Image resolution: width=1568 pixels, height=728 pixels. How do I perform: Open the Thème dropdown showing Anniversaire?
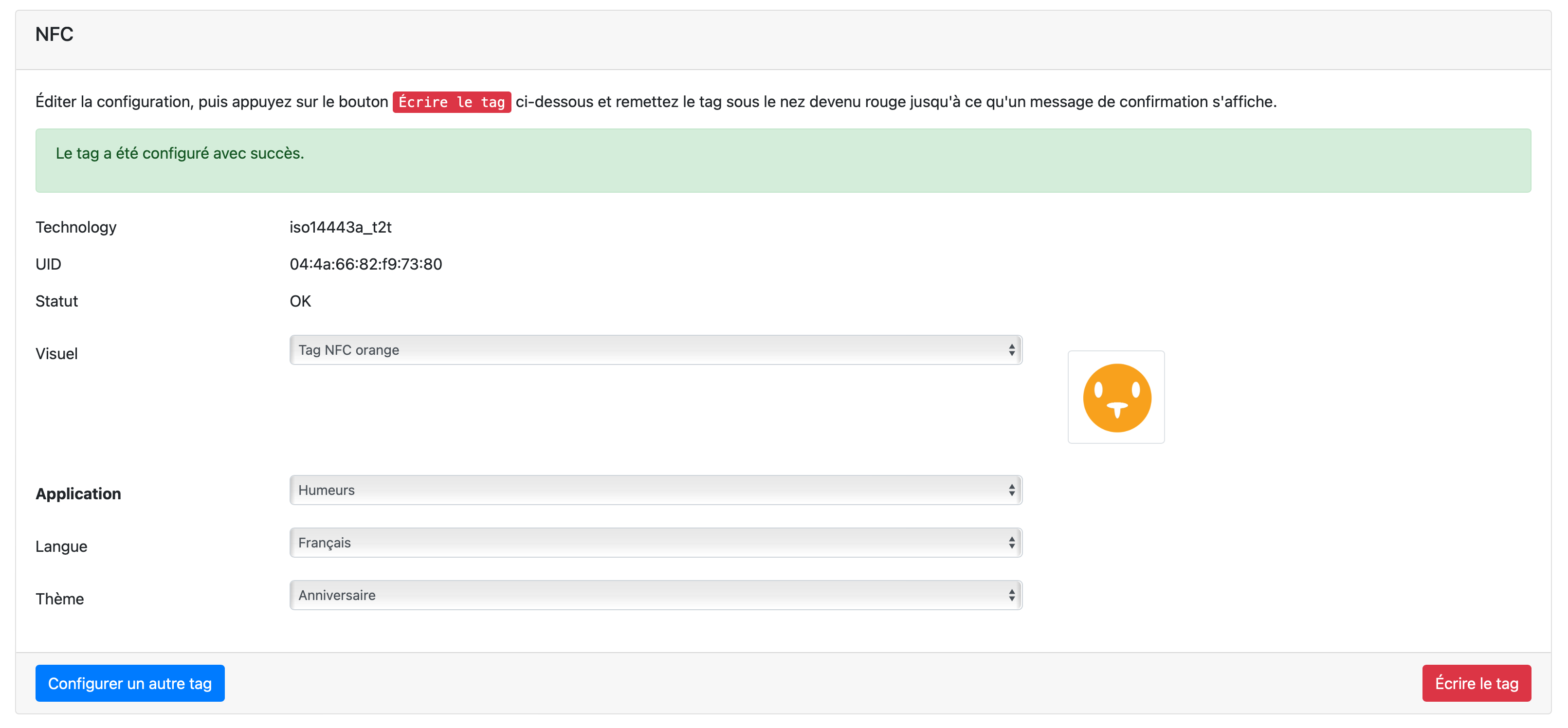click(656, 595)
